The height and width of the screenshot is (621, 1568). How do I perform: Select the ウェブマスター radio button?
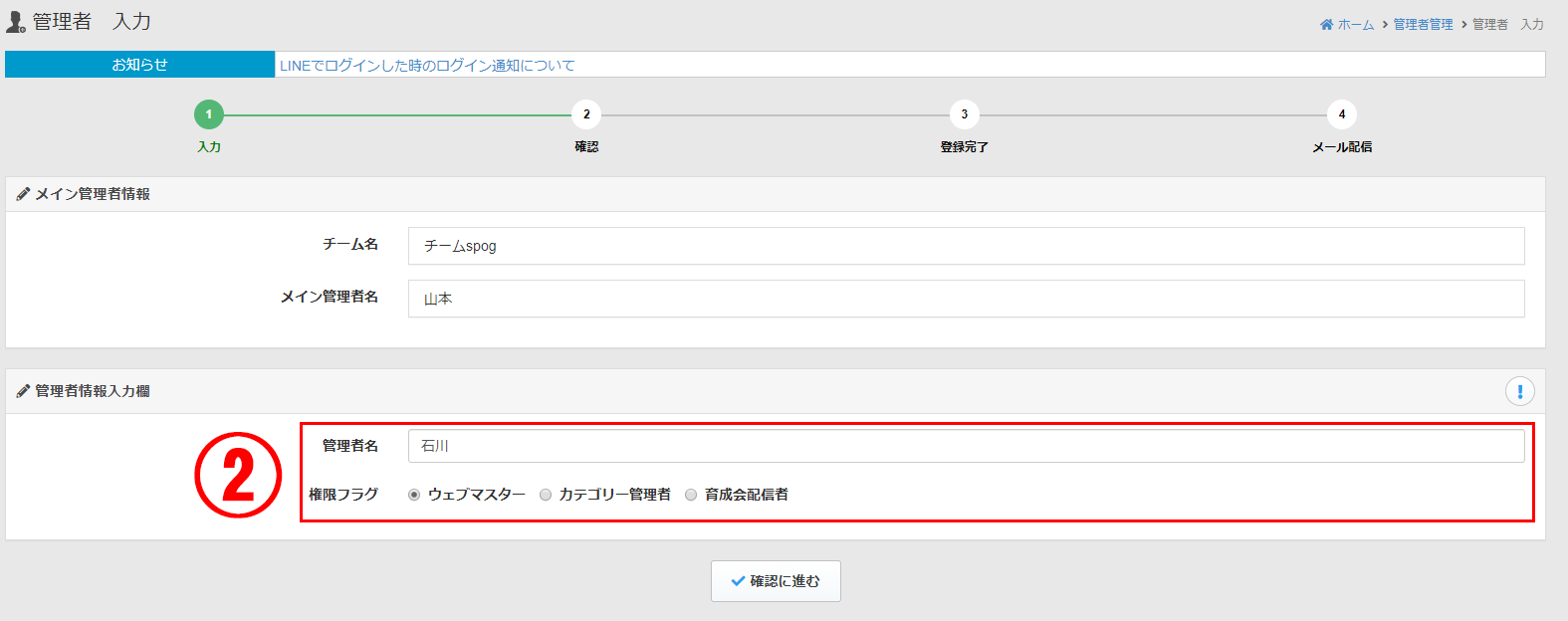point(414,495)
